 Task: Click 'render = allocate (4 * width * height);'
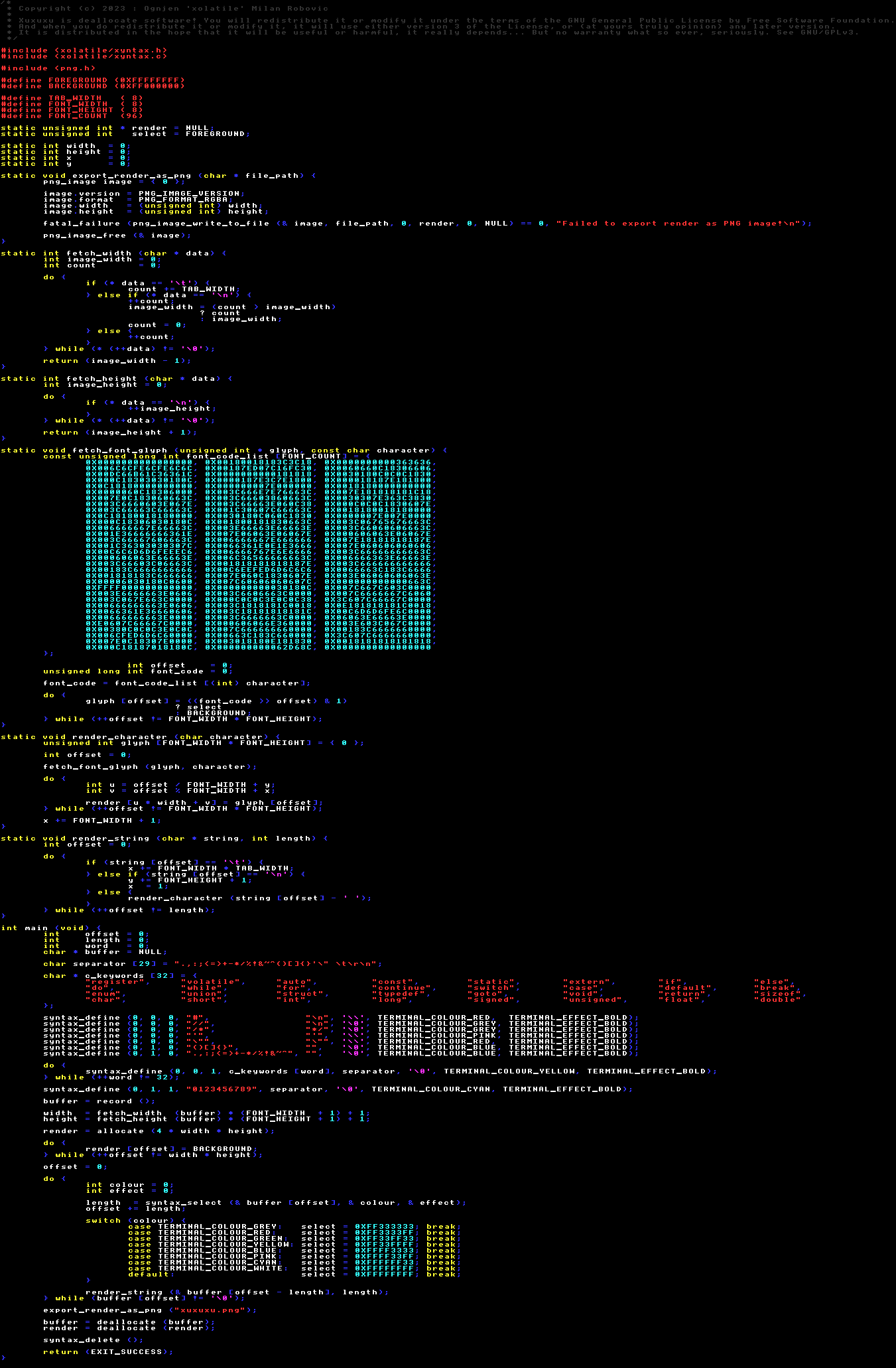click(x=159, y=1131)
